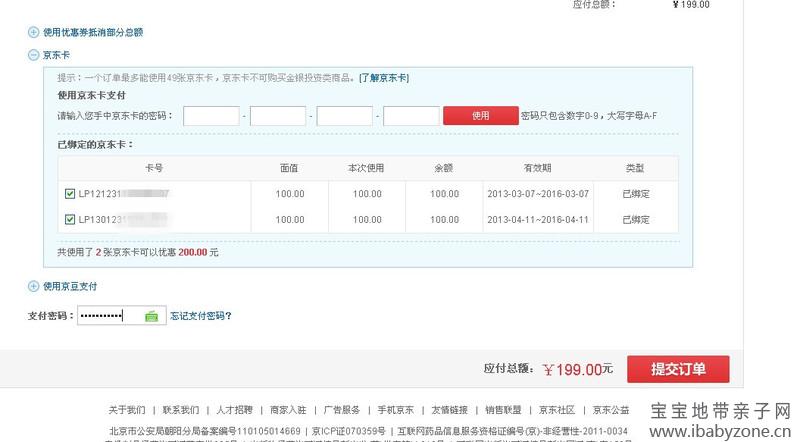Open the on-screen keyboard icon in password field
The height and width of the screenshot is (442, 800).
point(152,316)
